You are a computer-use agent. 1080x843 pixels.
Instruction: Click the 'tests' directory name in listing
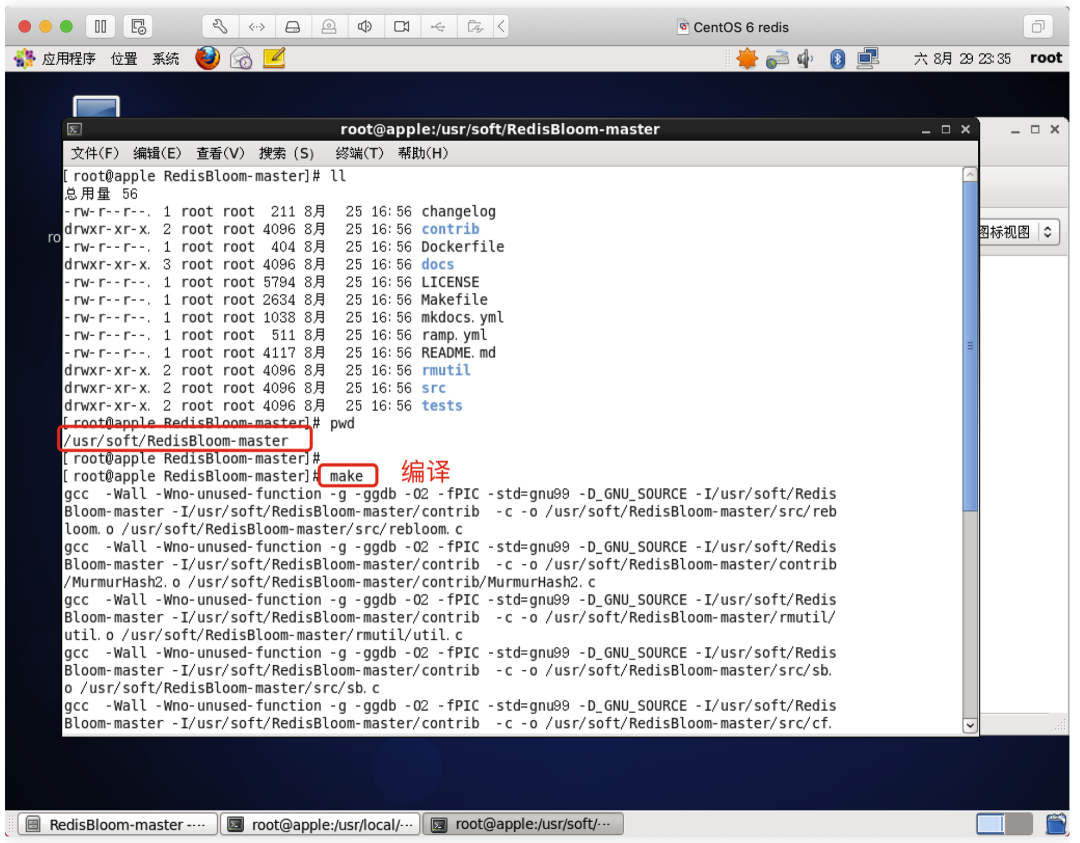pos(442,406)
